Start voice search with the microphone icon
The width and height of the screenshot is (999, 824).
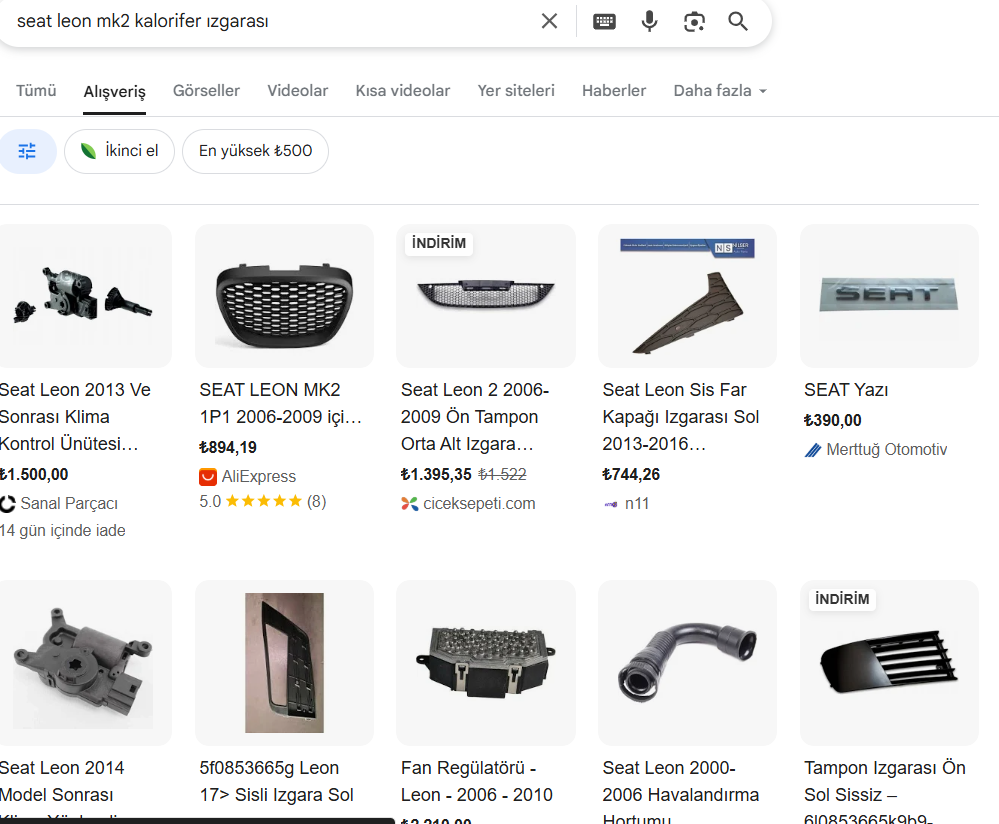(649, 21)
